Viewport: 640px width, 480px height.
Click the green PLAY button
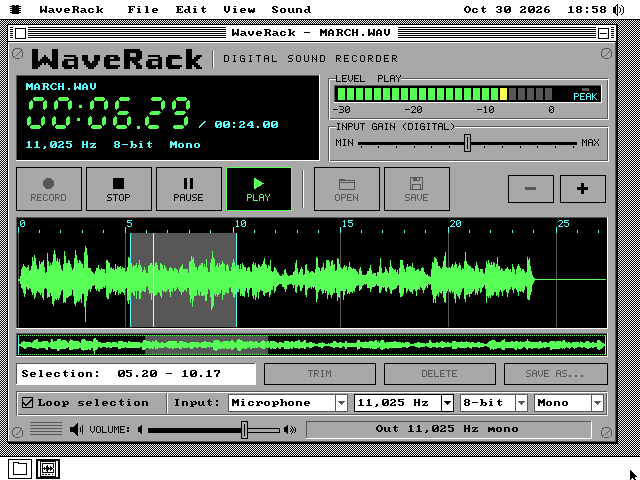pos(259,189)
